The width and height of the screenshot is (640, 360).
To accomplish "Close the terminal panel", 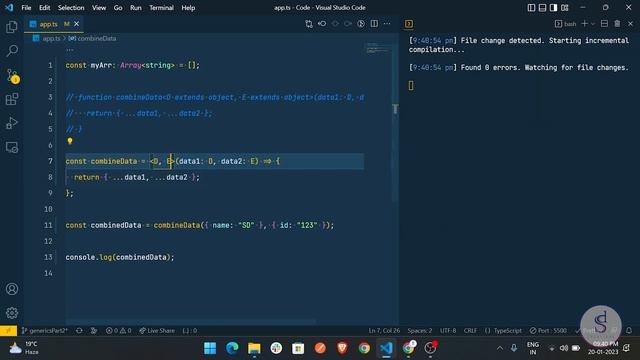I will coord(630,24).
